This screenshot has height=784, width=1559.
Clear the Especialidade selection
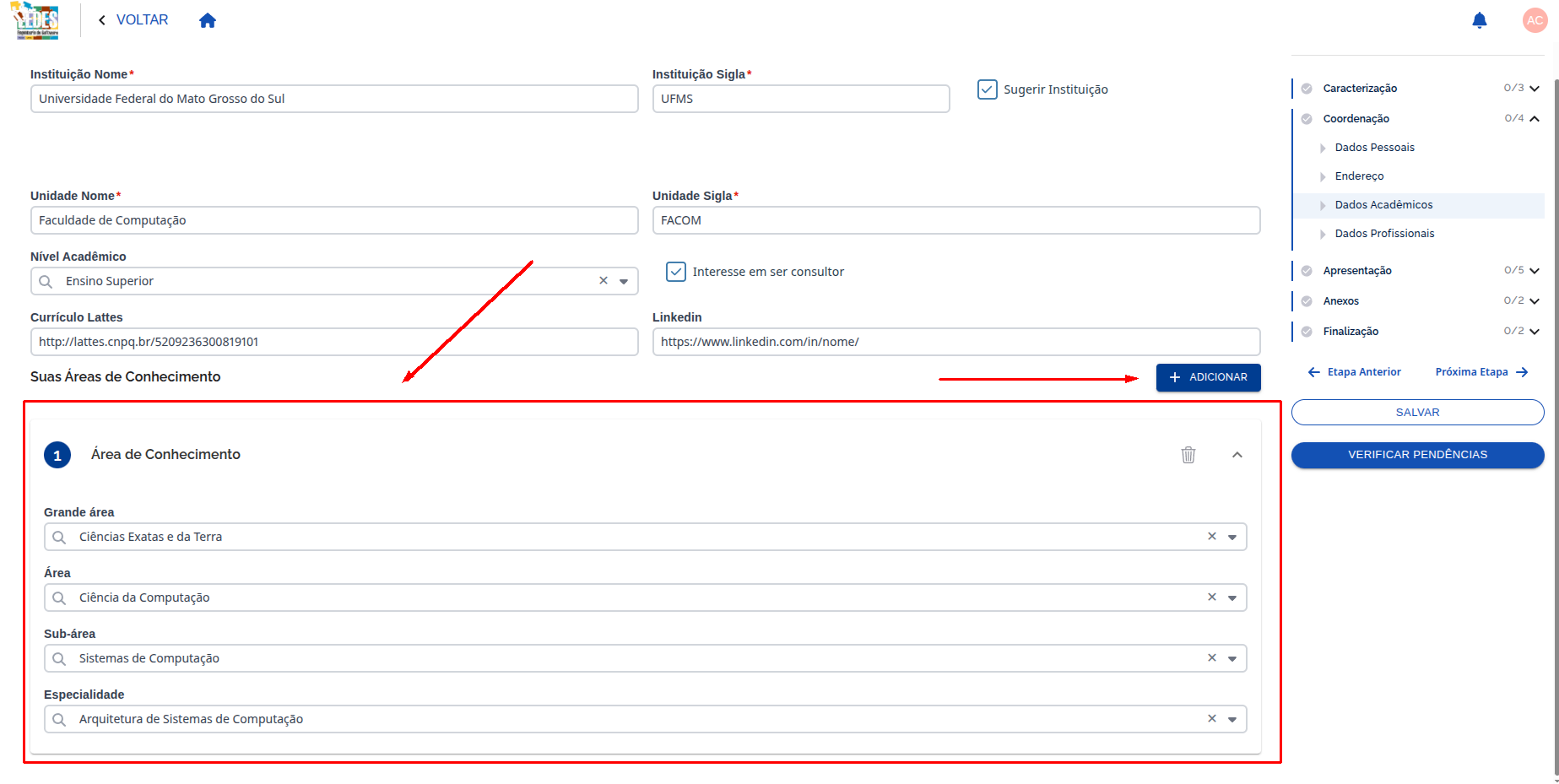point(1212,719)
